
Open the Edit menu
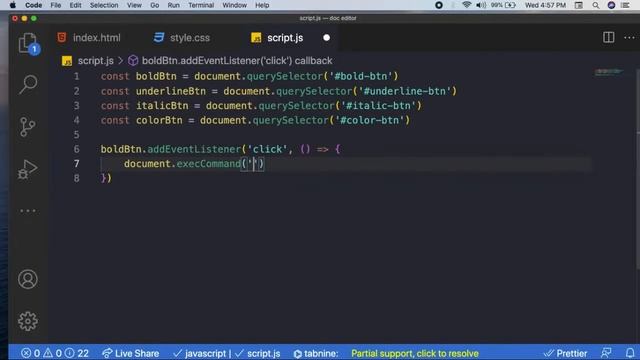coord(75,5)
